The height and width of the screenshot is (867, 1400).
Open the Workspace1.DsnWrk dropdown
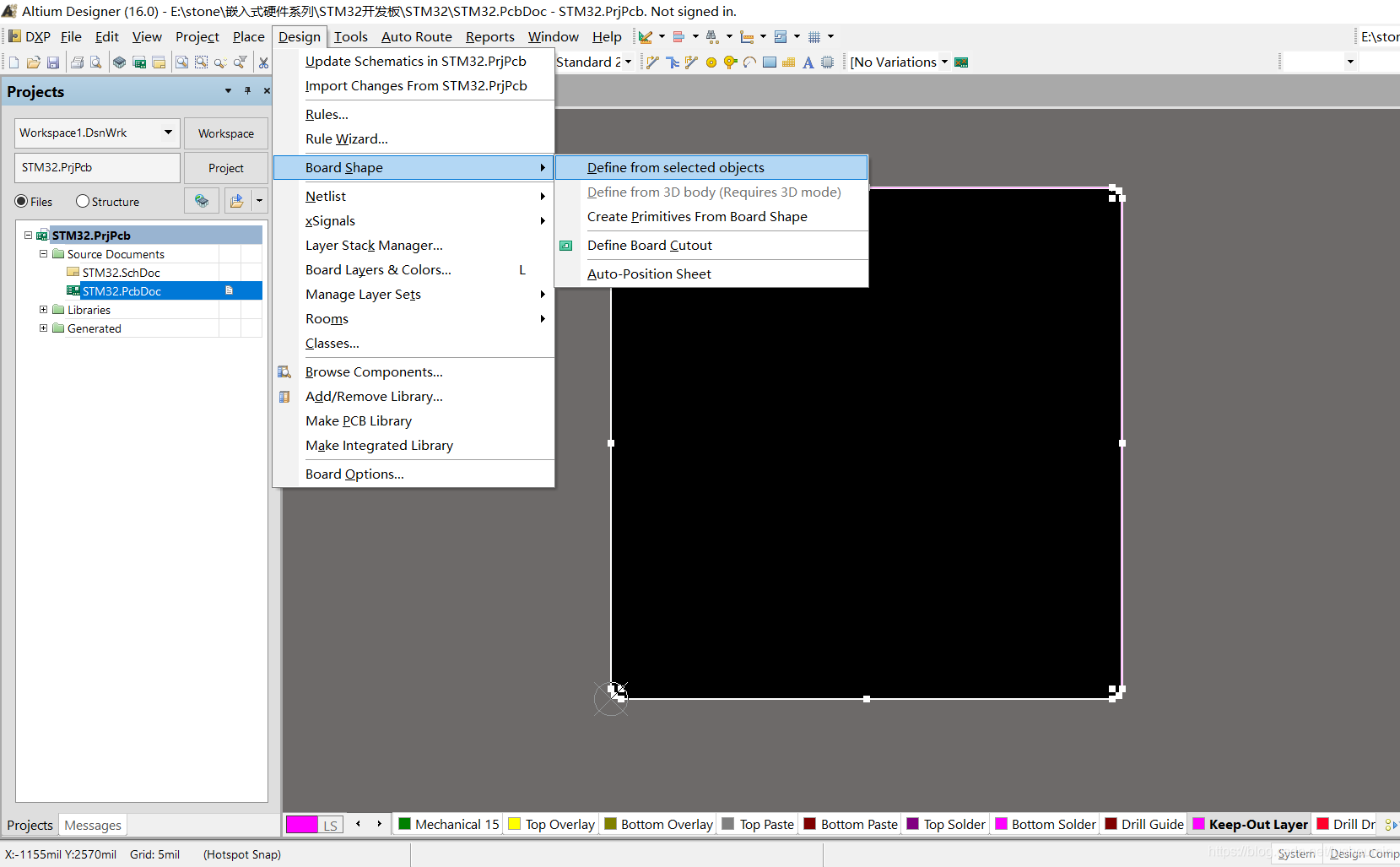click(168, 133)
